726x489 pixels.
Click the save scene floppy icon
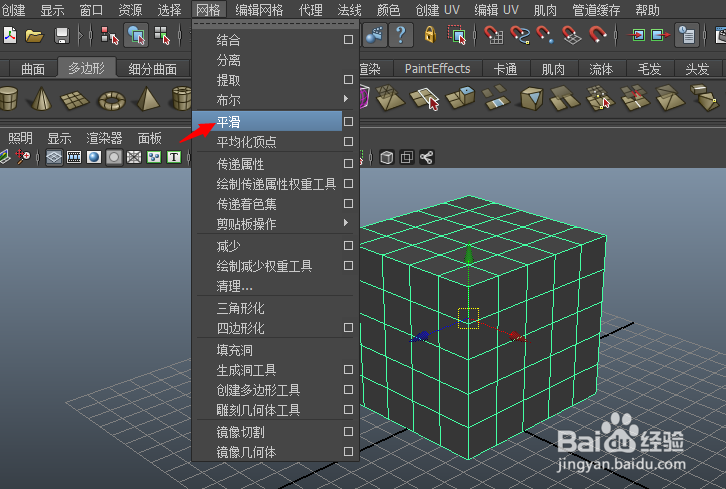point(62,35)
